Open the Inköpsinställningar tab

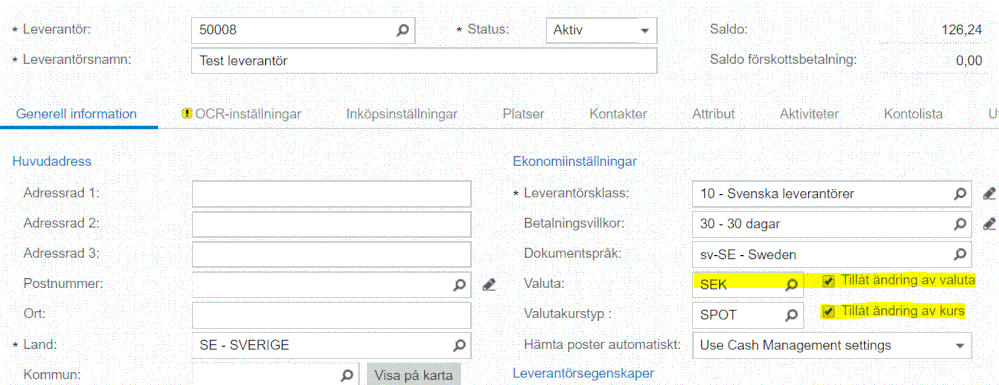coord(402,114)
